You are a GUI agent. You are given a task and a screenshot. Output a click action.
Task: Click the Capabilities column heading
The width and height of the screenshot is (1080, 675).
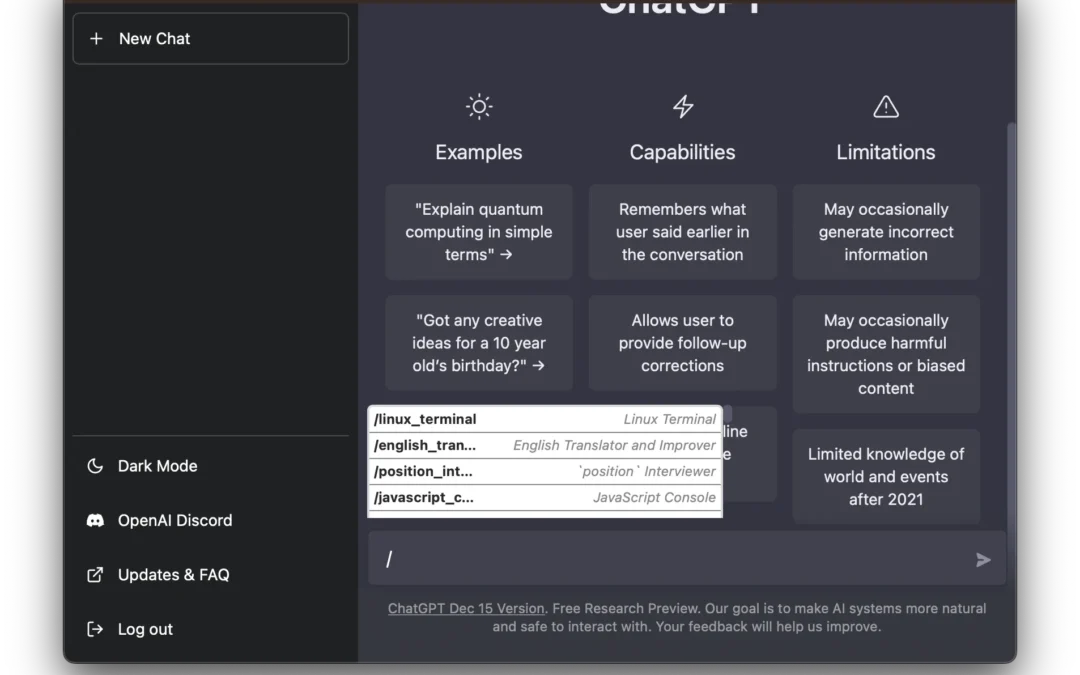pyautogui.click(x=683, y=152)
